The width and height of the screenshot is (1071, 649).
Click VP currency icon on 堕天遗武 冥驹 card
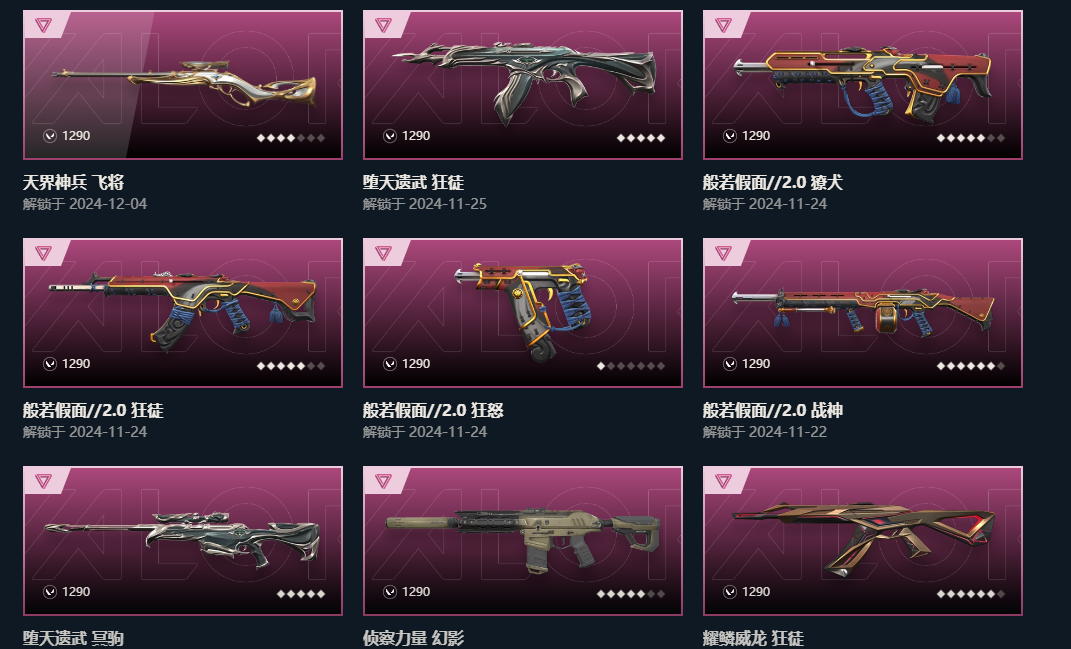(50, 592)
